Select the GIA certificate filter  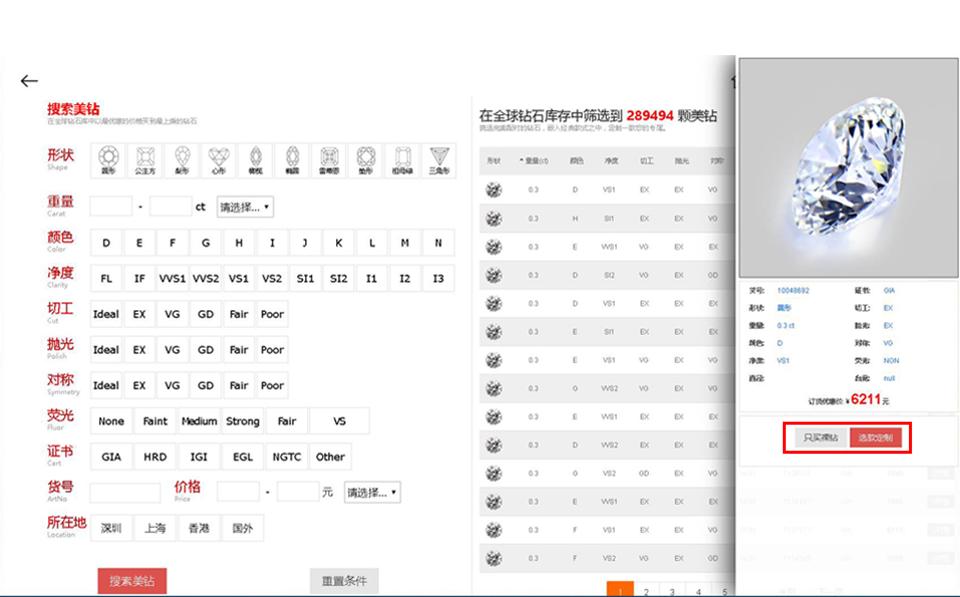coord(110,456)
